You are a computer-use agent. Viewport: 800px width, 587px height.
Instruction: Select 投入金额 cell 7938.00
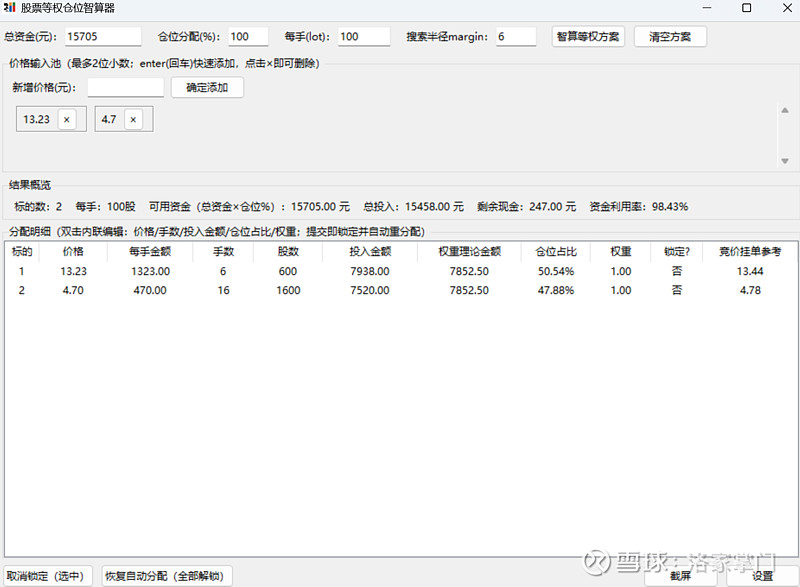370,271
